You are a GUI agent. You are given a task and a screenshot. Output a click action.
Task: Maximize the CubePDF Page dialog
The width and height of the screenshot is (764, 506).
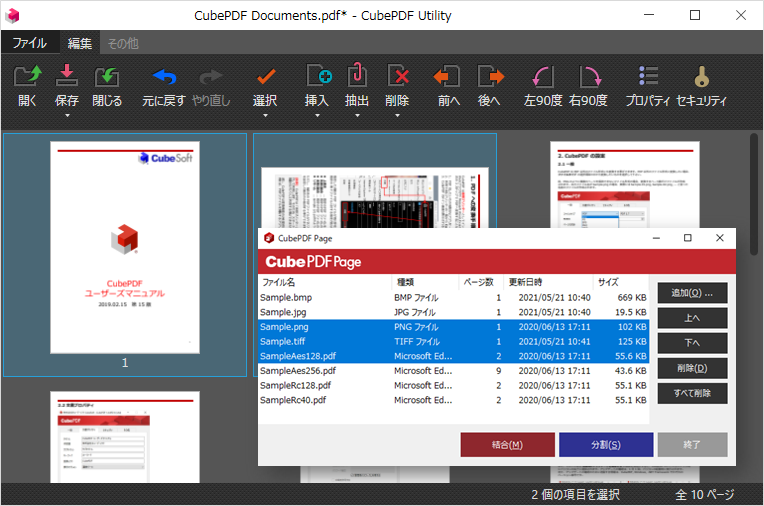point(688,238)
